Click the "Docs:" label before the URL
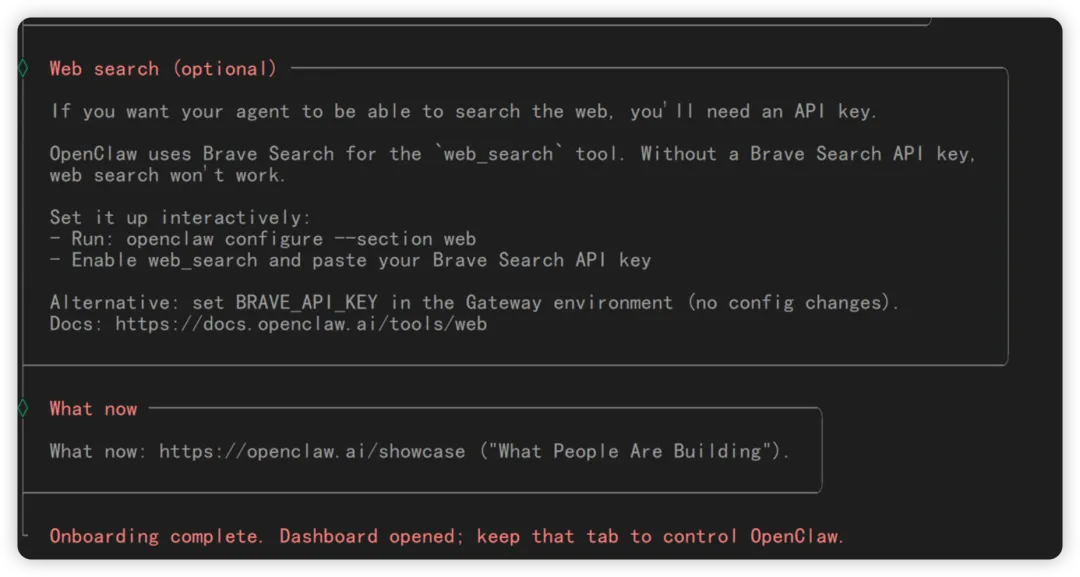 click(x=76, y=324)
